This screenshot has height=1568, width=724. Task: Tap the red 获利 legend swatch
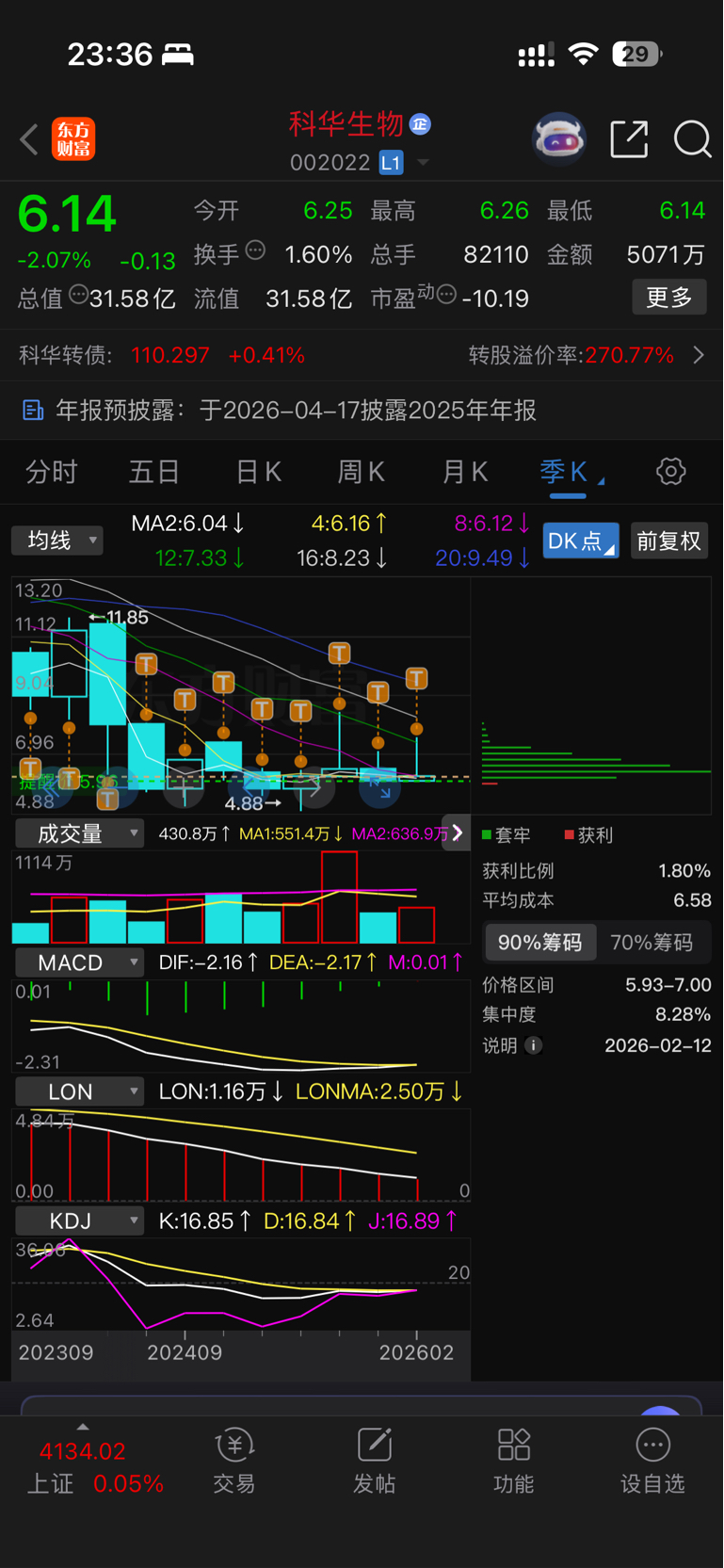coord(570,834)
